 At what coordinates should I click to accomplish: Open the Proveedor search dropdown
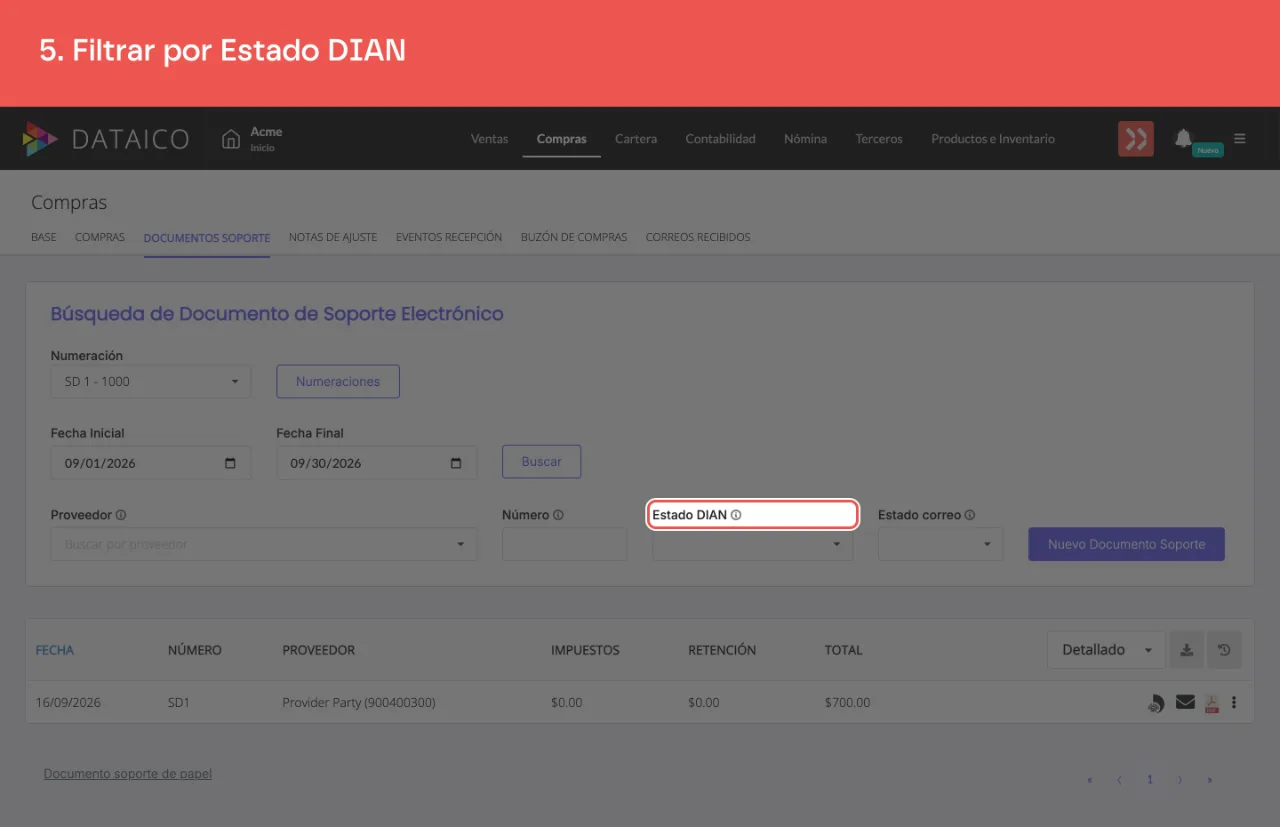pos(264,544)
